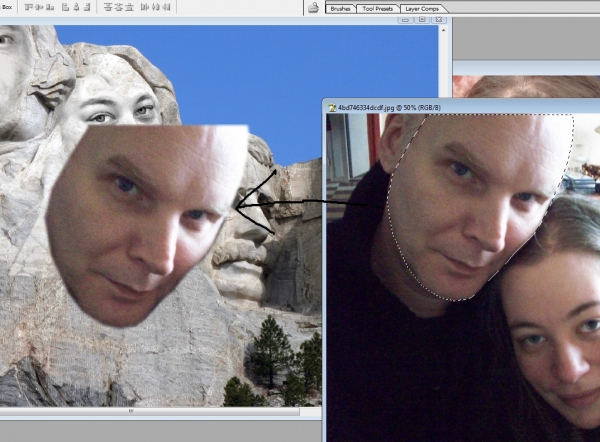Align left edges of layers
The width and height of the screenshot is (600, 442).
point(65,7)
